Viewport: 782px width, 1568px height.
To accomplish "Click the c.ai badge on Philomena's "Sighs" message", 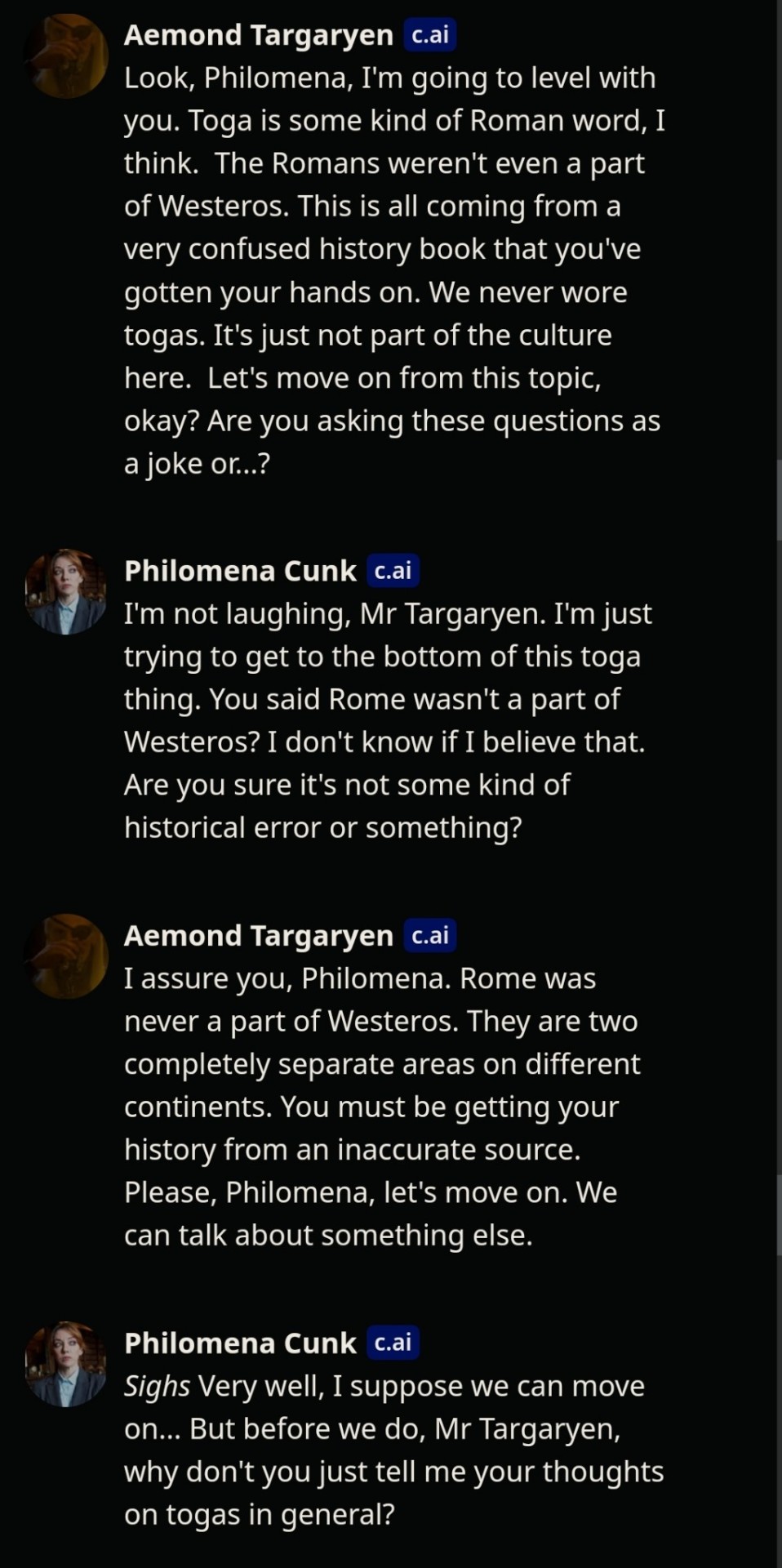I will coord(393,1343).
